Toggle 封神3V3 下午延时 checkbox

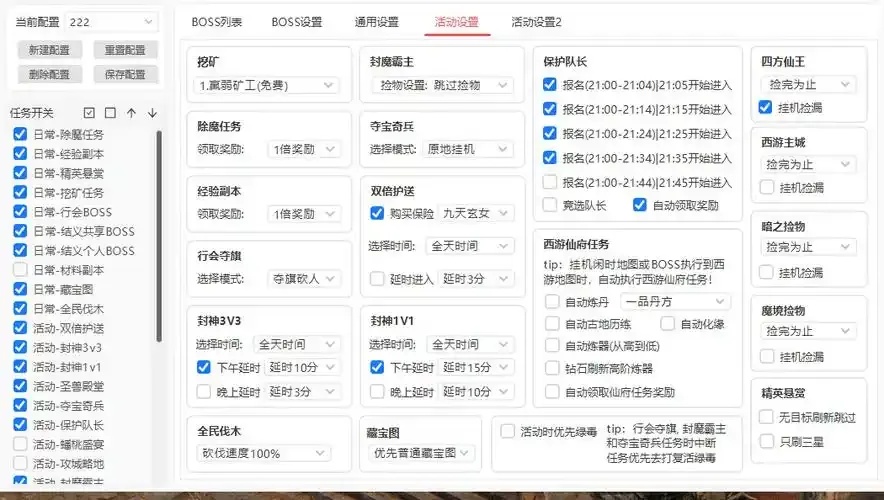click(x=204, y=368)
